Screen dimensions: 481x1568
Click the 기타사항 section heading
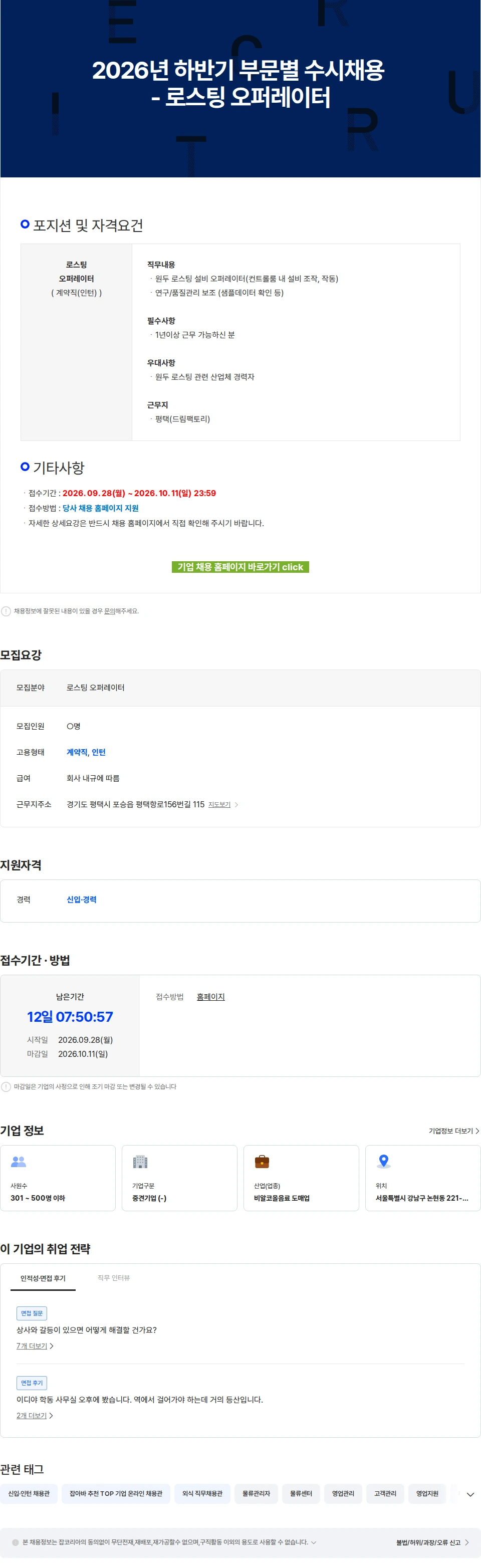click(59, 468)
